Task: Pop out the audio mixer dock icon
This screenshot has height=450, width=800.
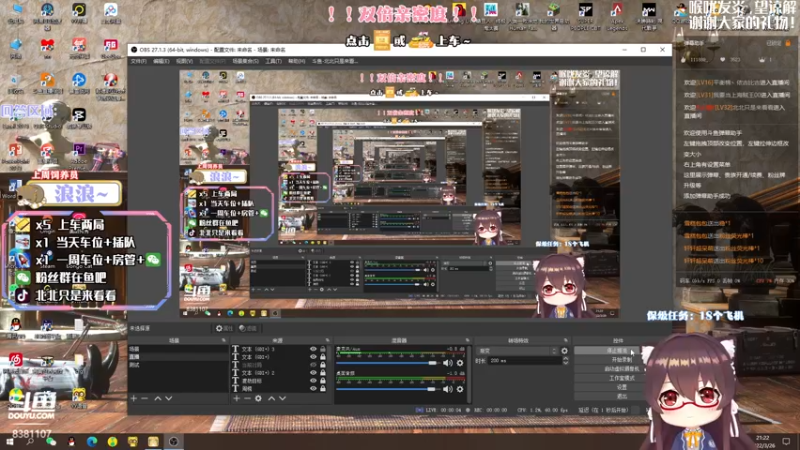Action: pyautogui.click(x=467, y=340)
